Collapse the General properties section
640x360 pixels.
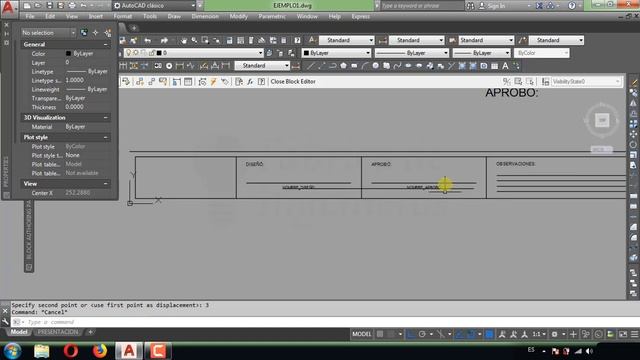tap(106, 44)
